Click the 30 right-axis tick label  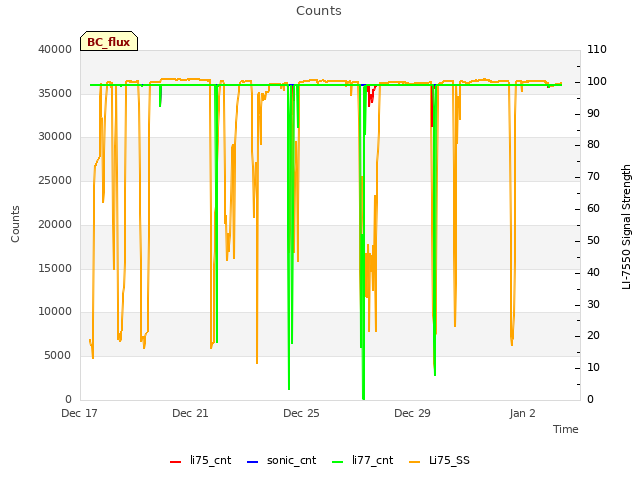point(593,304)
